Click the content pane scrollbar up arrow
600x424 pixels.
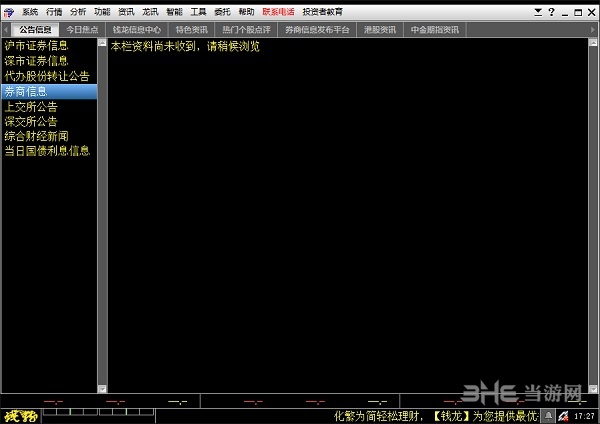tap(593, 43)
